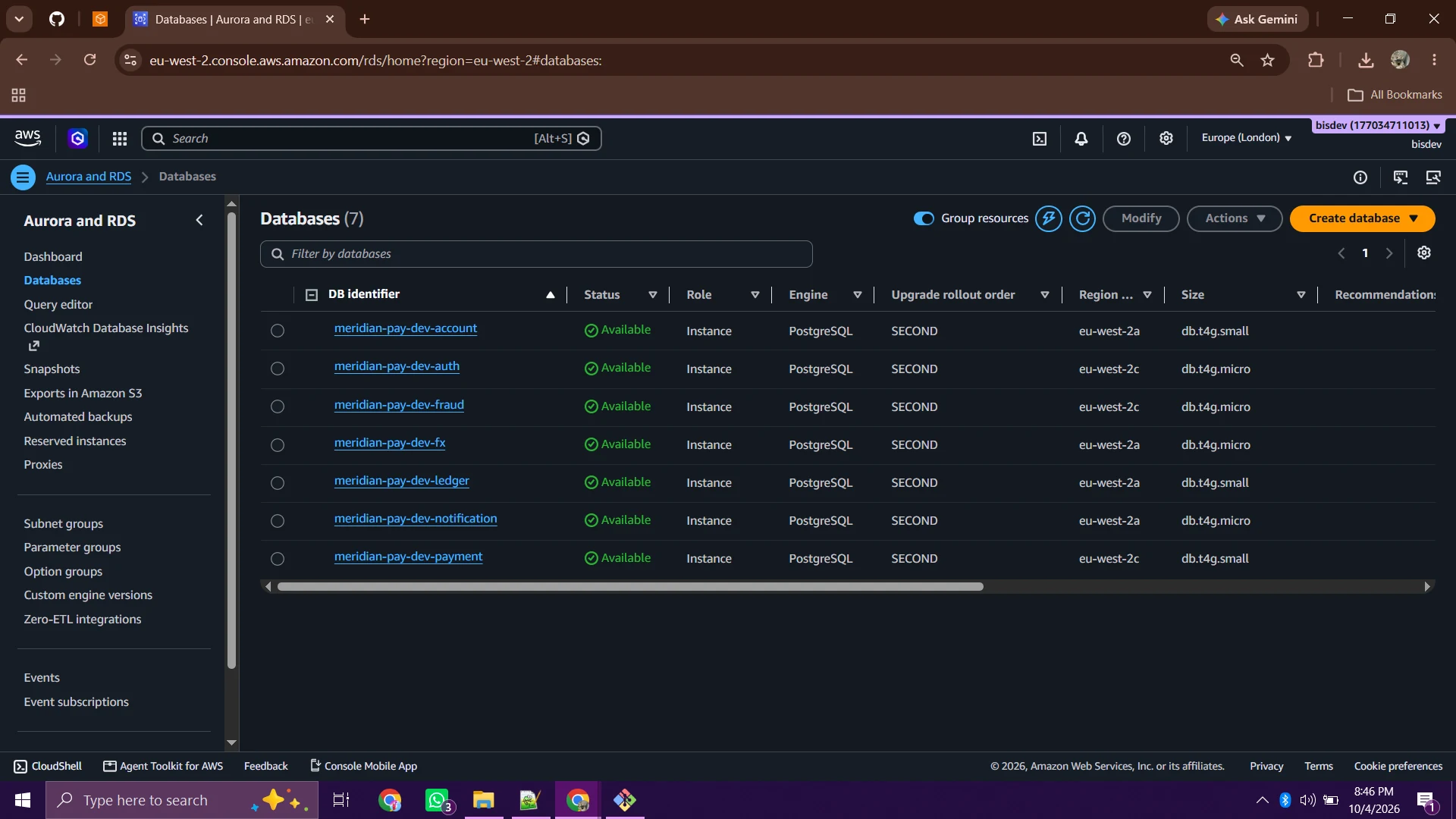Open Parameter groups in sidebar
This screenshot has height=819, width=1456.
[x=72, y=548]
